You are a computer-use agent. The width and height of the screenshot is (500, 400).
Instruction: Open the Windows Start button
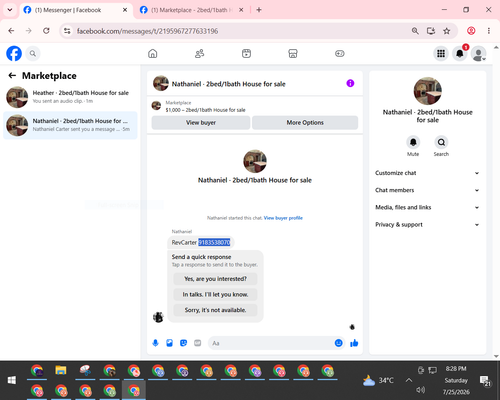pyautogui.click(x=12, y=380)
